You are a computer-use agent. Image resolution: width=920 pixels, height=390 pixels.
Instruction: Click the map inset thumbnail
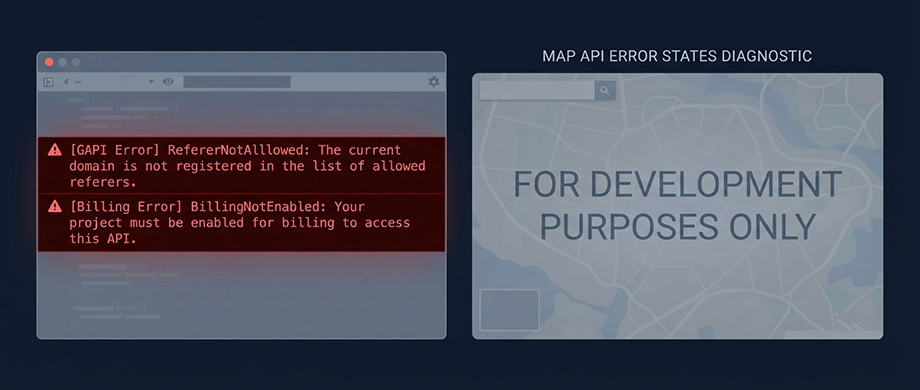pyautogui.click(x=510, y=310)
